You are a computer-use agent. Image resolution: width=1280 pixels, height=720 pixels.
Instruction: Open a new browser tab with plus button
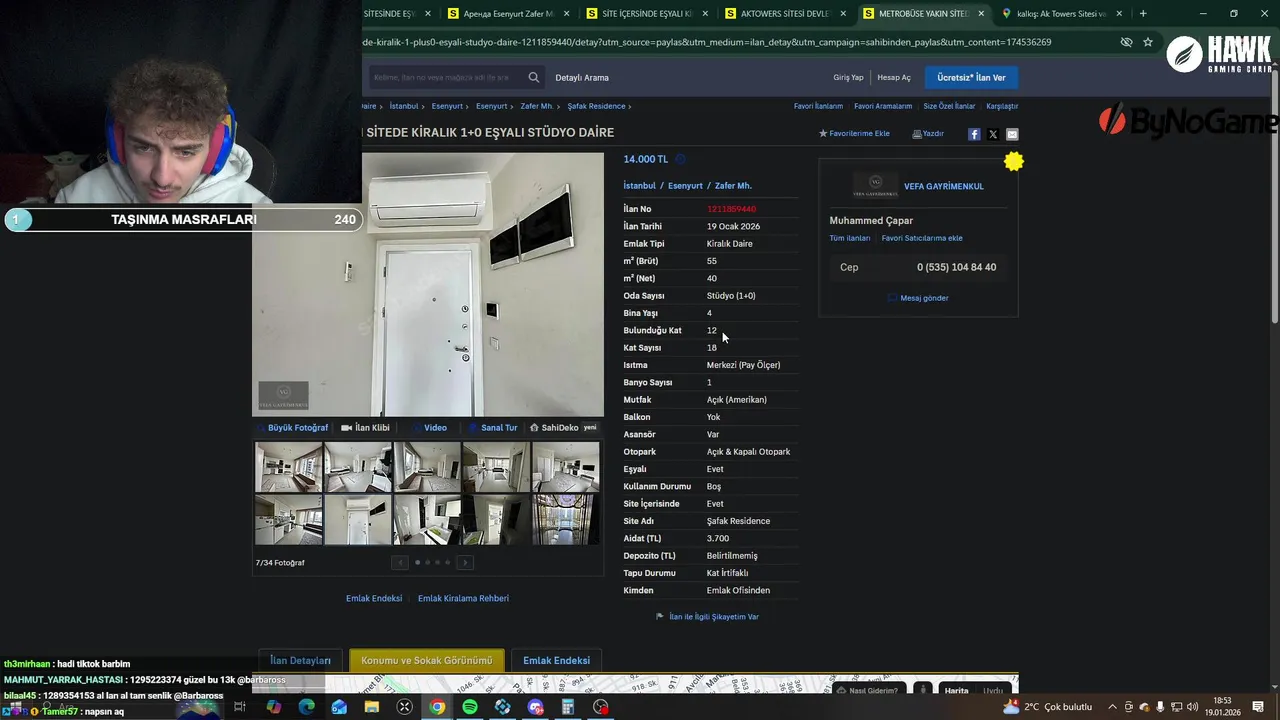tap(1143, 13)
